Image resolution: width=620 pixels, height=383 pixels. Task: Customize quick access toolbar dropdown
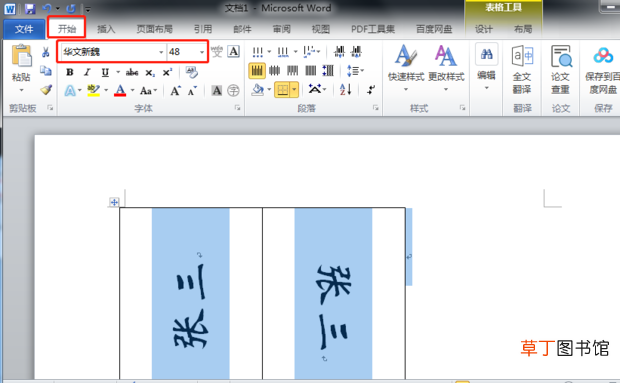click(88, 9)
